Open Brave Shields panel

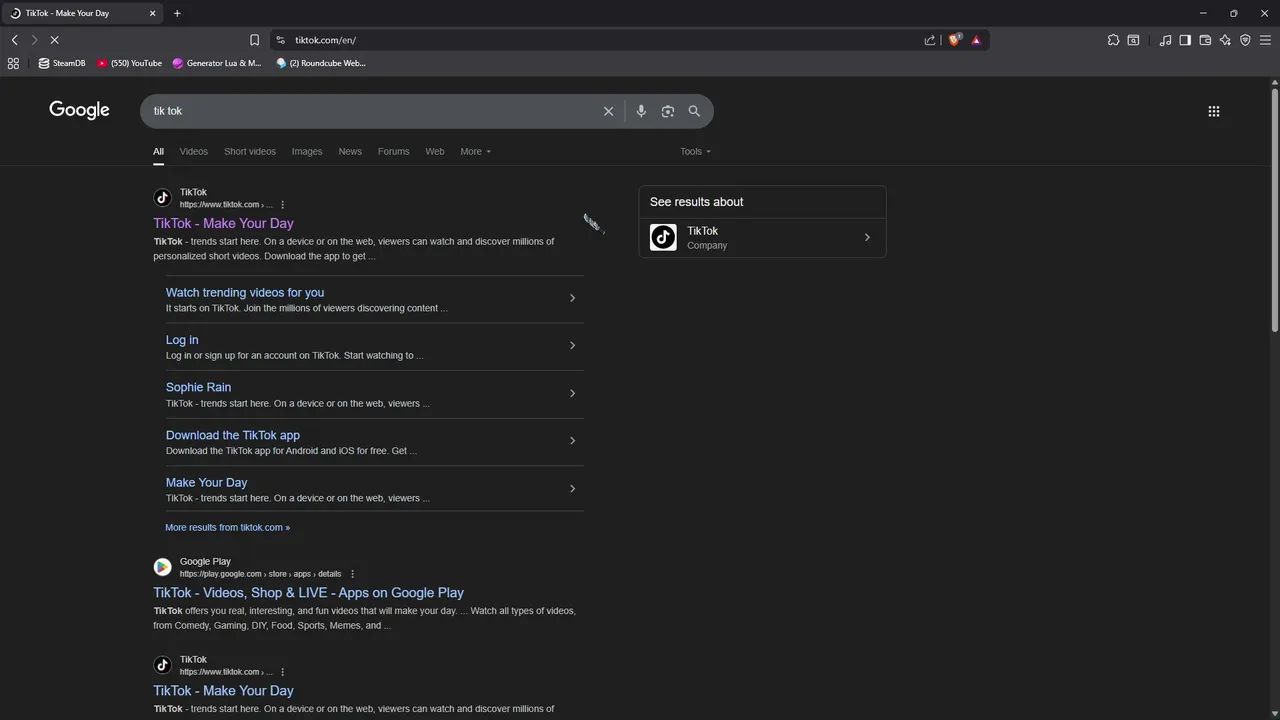pos(954,40)
